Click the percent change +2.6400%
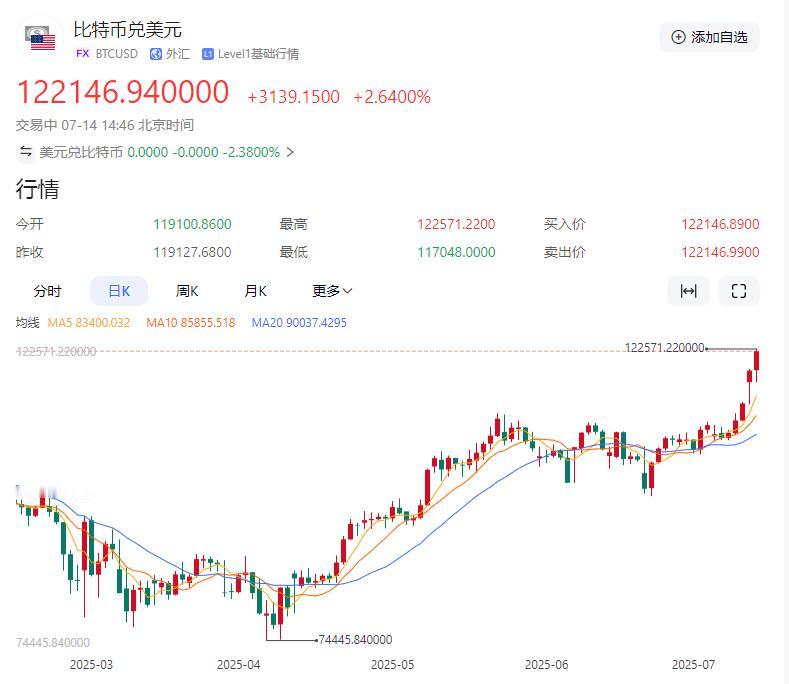Screen dimensions: 789x684 point(392,97)
